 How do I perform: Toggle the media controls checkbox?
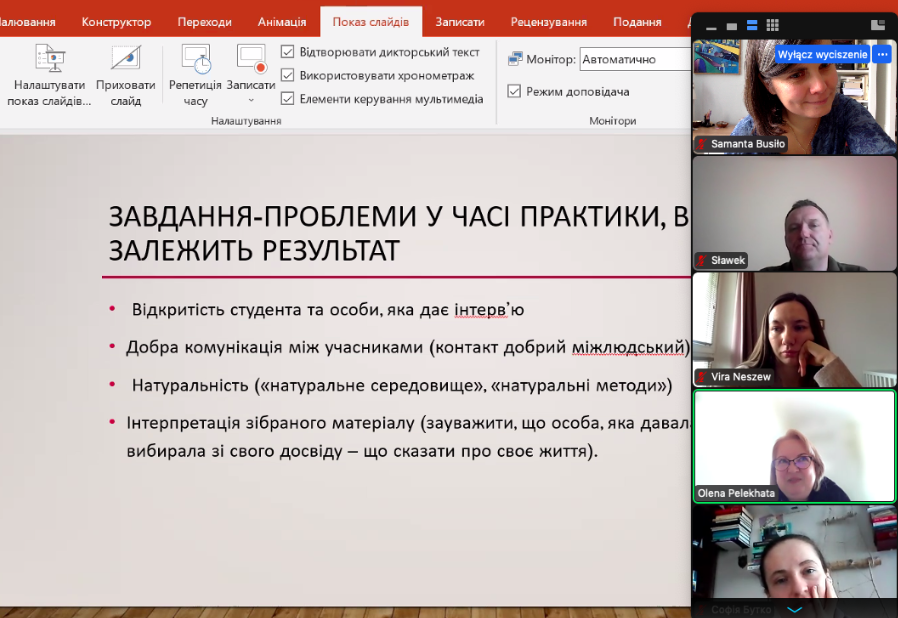point(287,99)
